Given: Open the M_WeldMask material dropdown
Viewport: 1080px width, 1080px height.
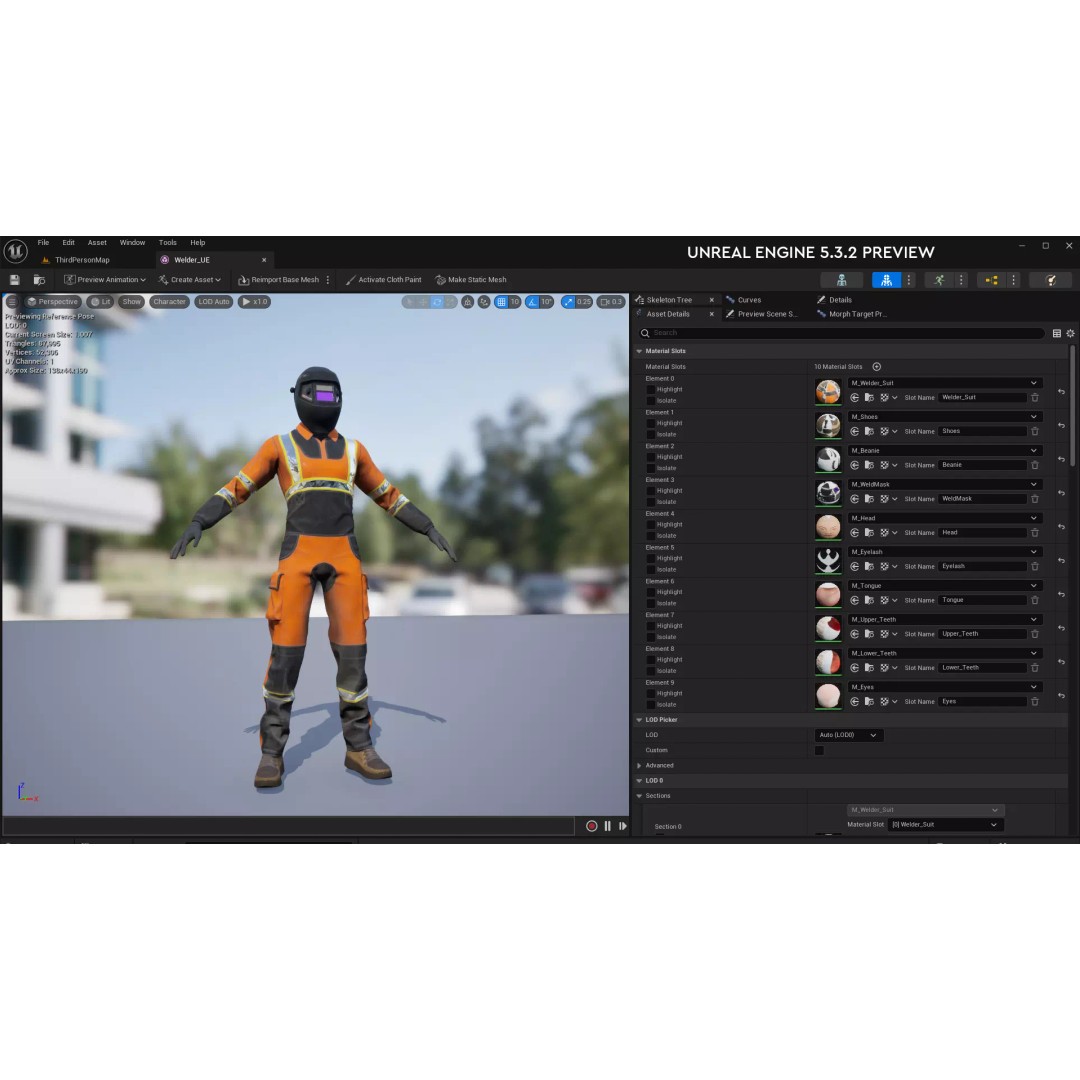Looking at the screenshot, I should coord(944,484).
